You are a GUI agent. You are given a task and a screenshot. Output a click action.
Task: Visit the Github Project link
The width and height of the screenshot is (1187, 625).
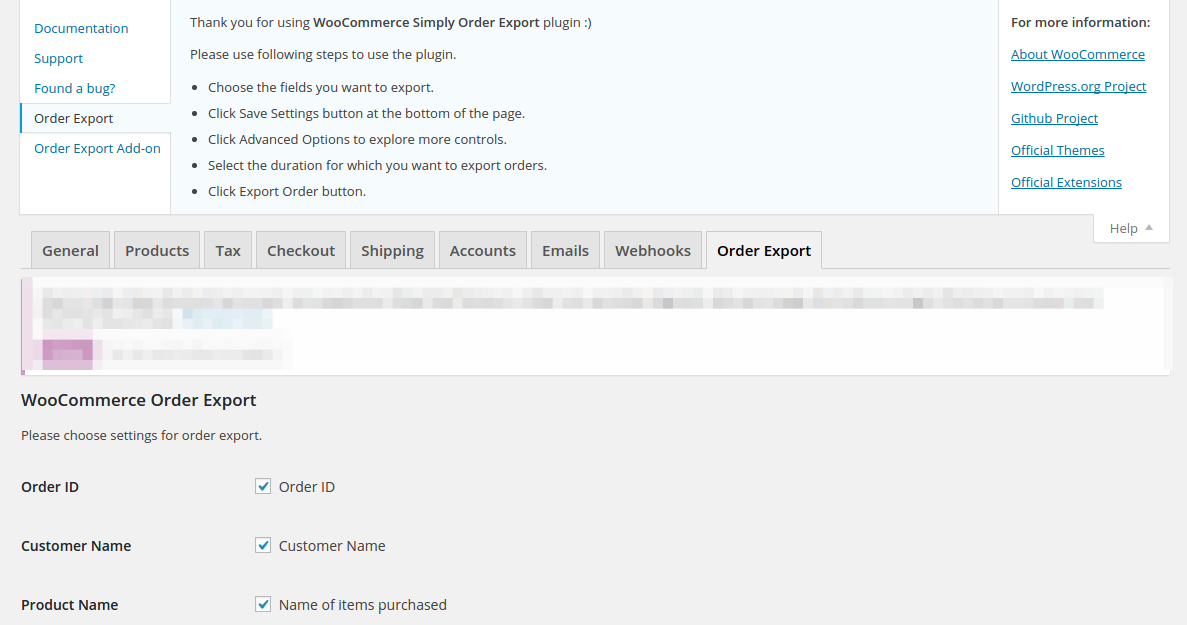[x=1054, y=118]
